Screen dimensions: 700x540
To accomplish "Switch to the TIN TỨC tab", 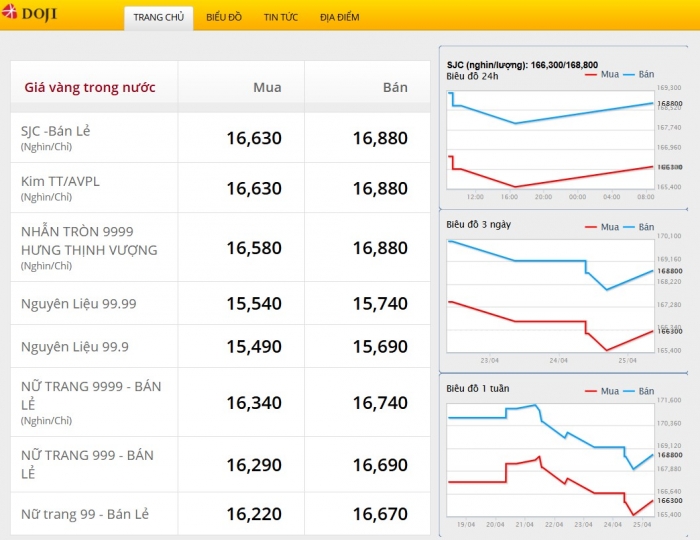I will point(280,18).
